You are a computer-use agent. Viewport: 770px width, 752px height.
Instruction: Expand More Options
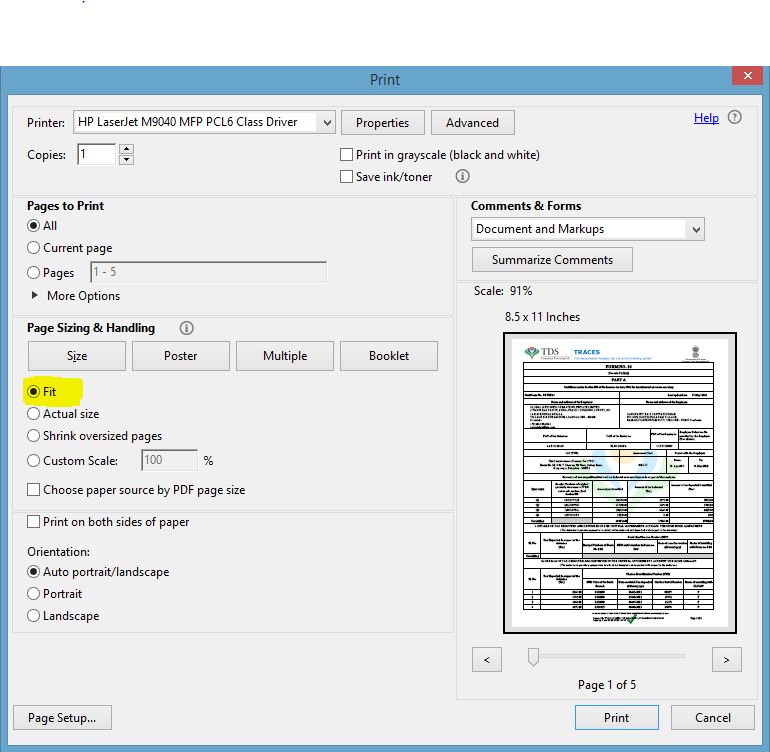pyautogui.click(x=76, y=296)
